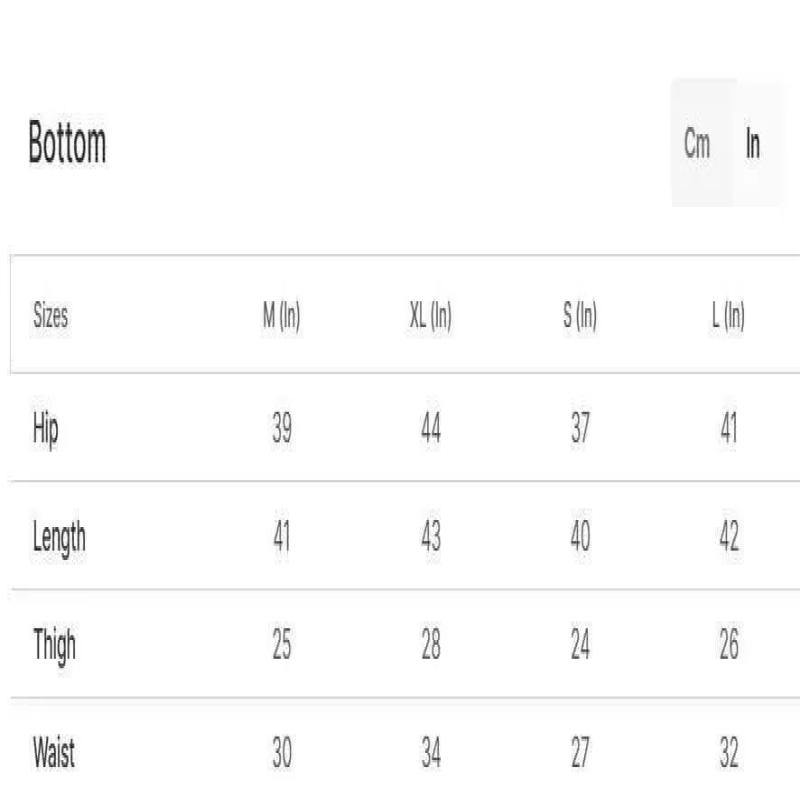Switch units to In

(753, 144)
